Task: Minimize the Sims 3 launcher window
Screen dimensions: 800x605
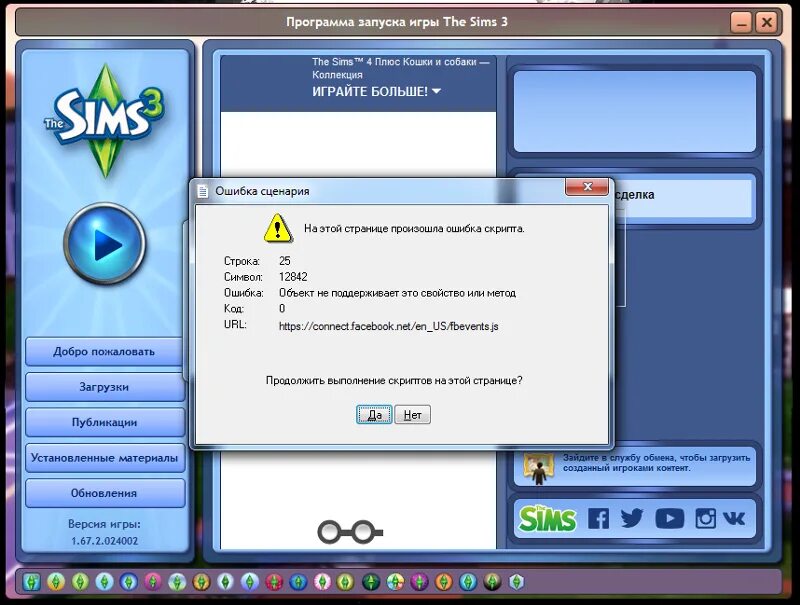Action: pos(741,22)
